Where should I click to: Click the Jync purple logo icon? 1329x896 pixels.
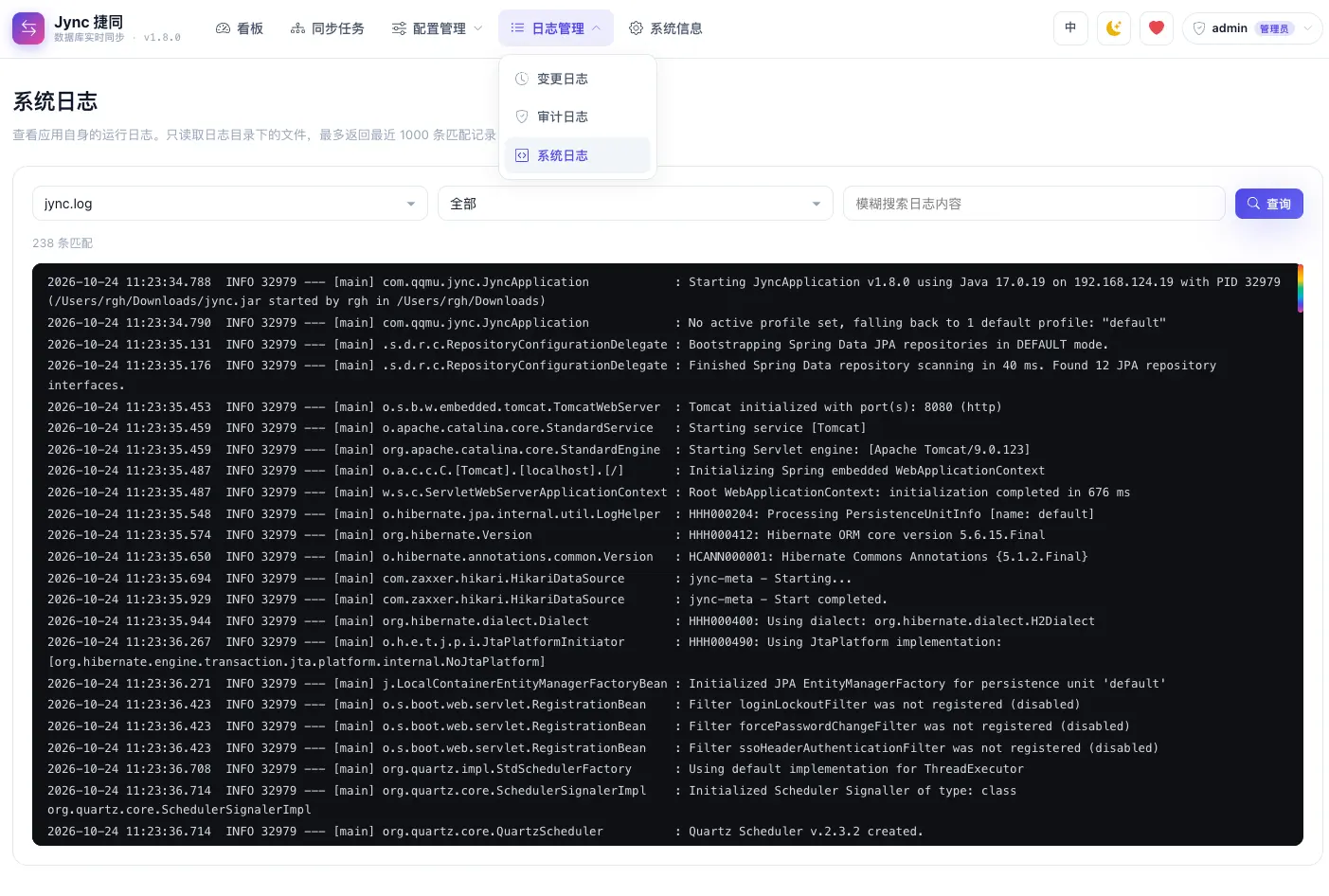coord(28,28)
